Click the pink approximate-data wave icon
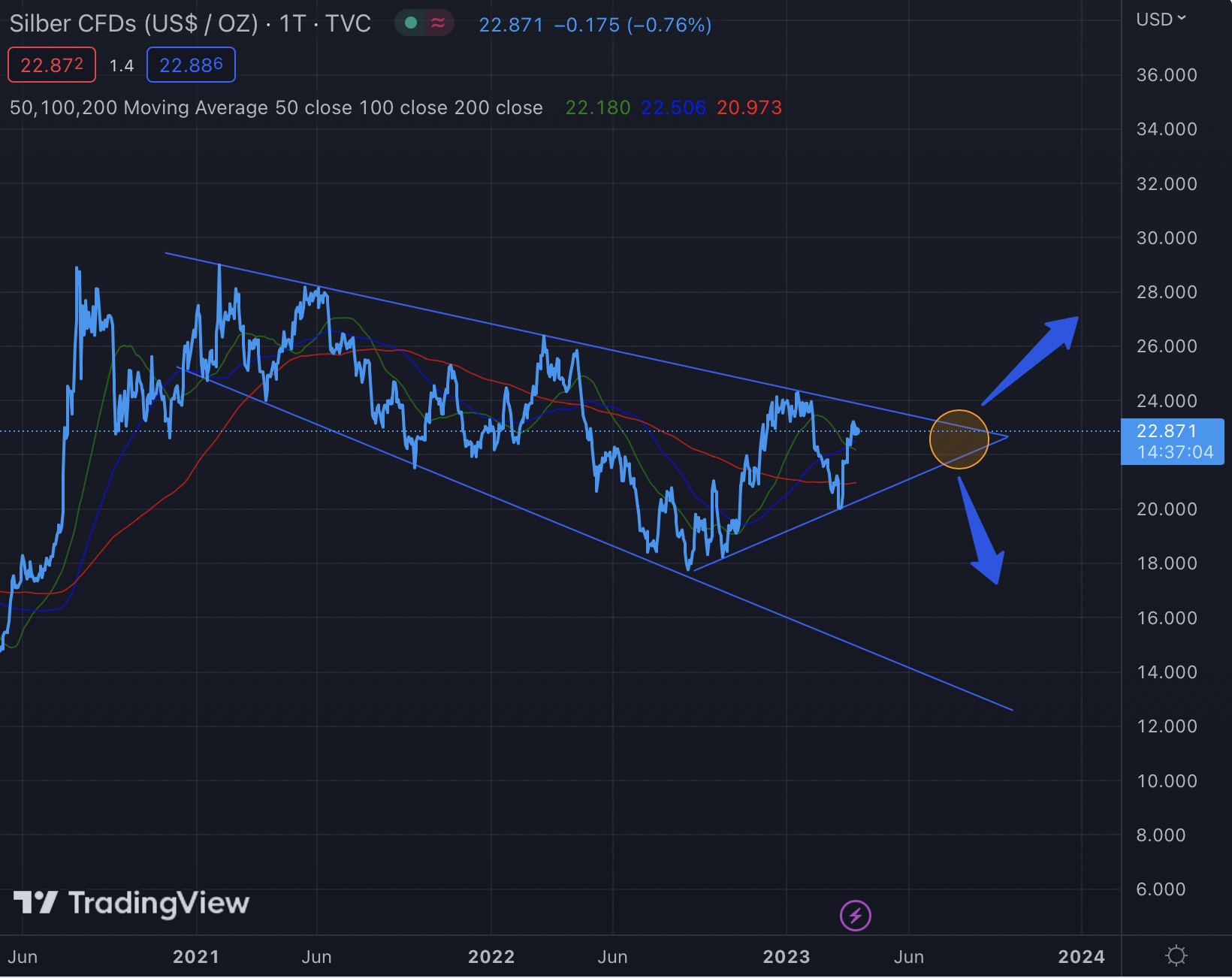The height and width of the screenshot is (978, 1232). point(438,23)
